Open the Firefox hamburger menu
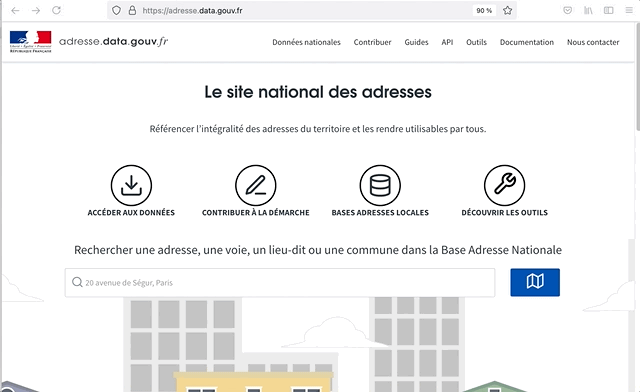The image size is (640, 392). pos(629,10)
